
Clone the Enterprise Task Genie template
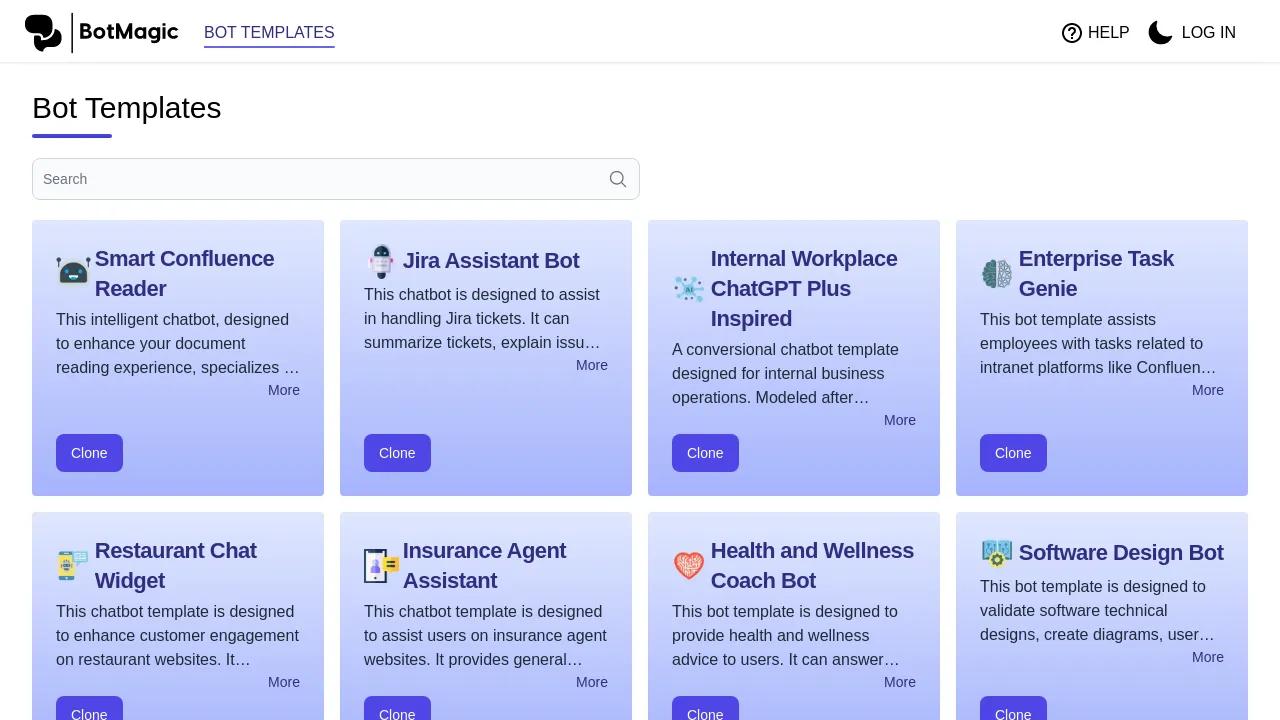[1013, 453]
